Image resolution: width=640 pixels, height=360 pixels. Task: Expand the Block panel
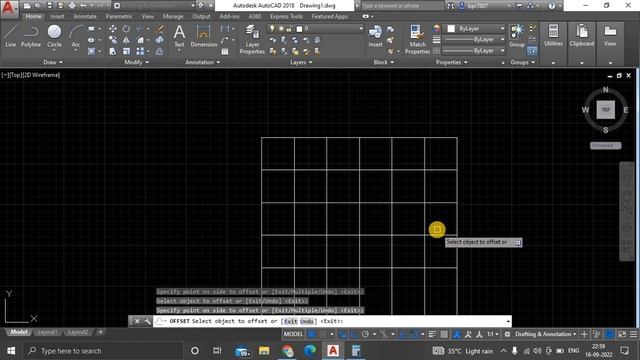click(384, 62)
